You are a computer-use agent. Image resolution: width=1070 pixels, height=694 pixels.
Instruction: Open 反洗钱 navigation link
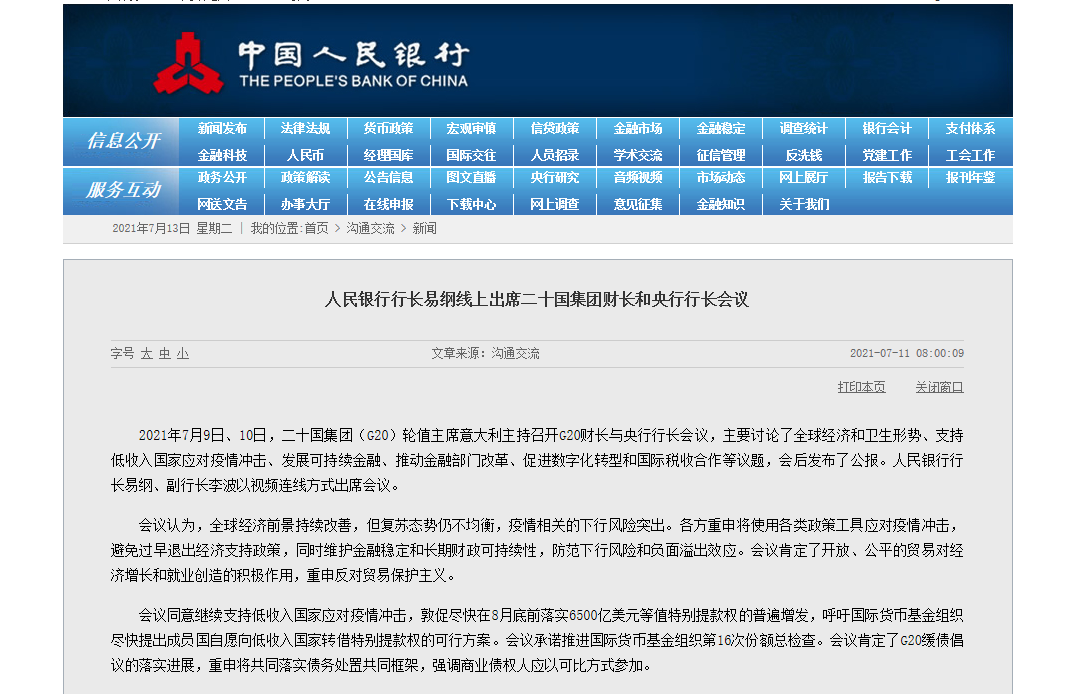[804, 155]
